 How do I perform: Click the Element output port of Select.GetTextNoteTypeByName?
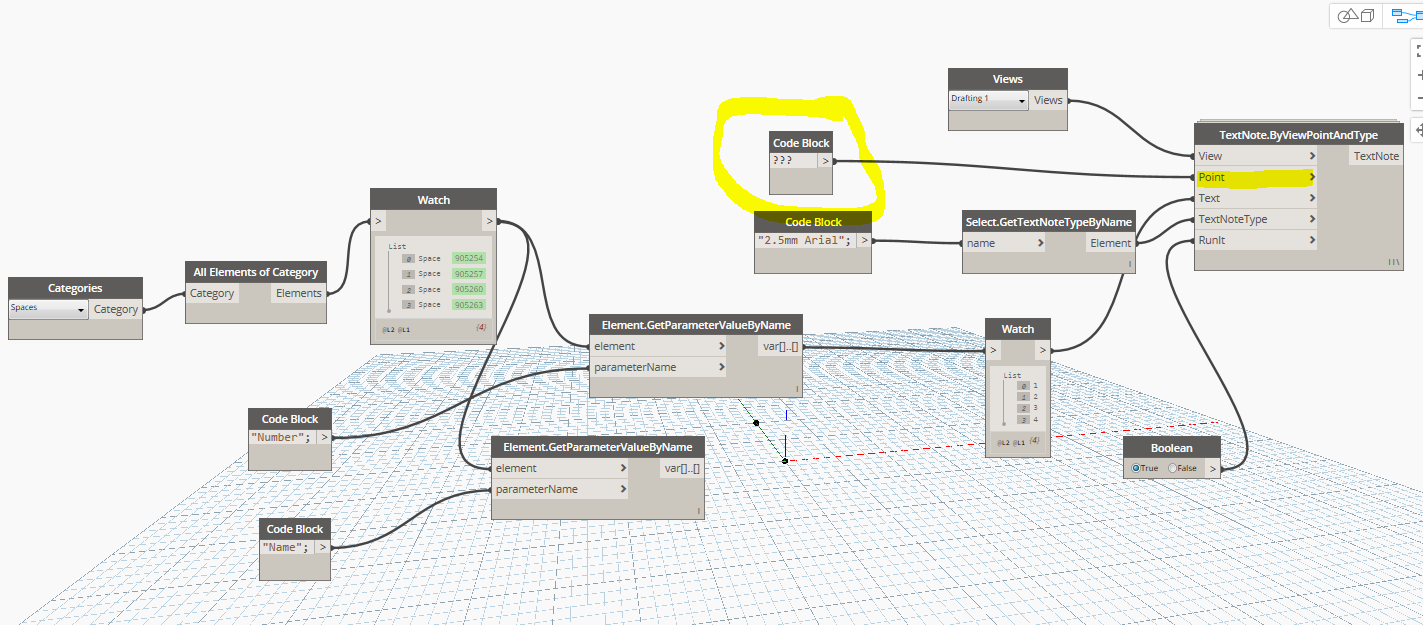coord(1110,243)
